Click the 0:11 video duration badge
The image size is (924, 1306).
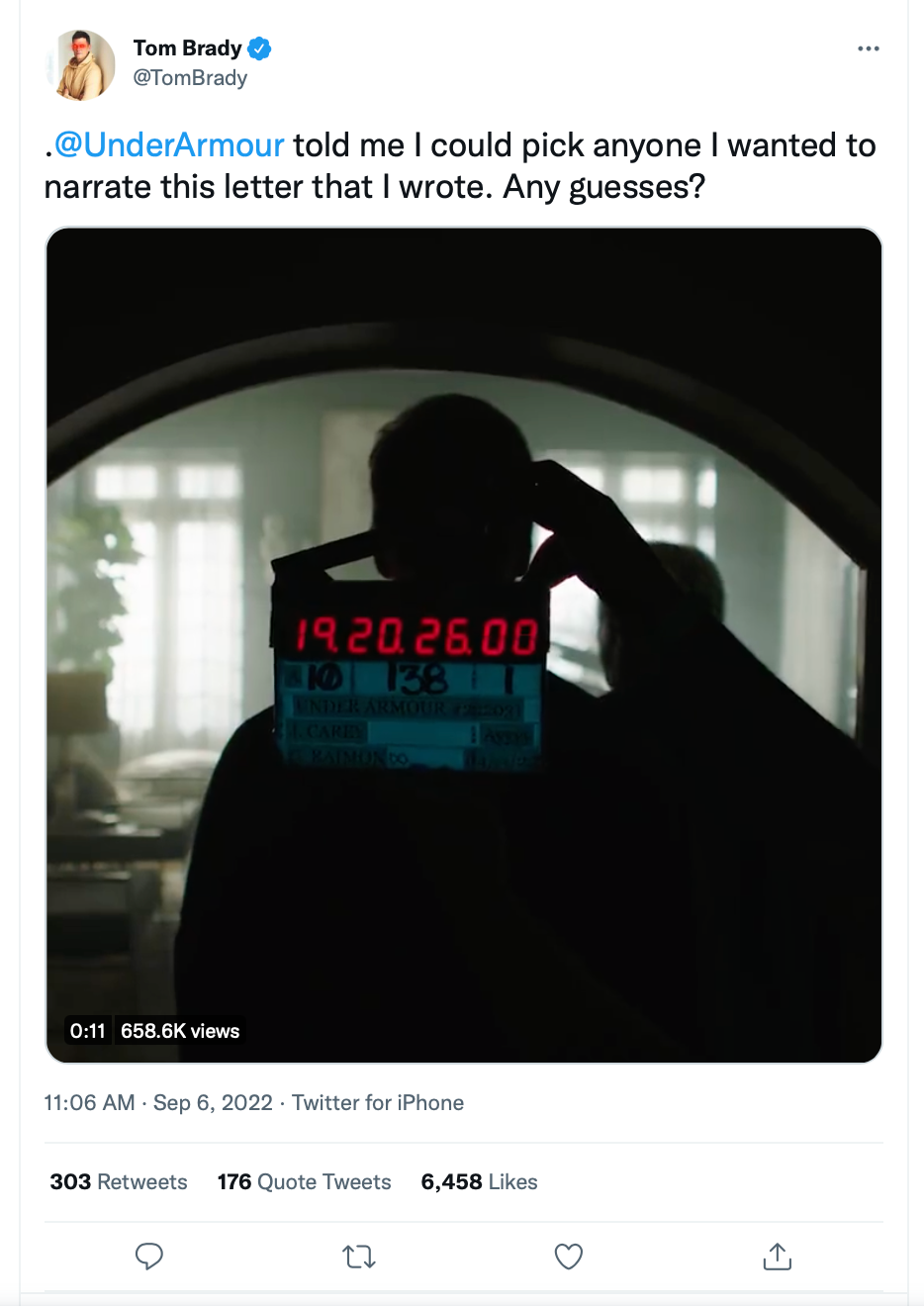pyautogui.click(x=87, y=1031)
